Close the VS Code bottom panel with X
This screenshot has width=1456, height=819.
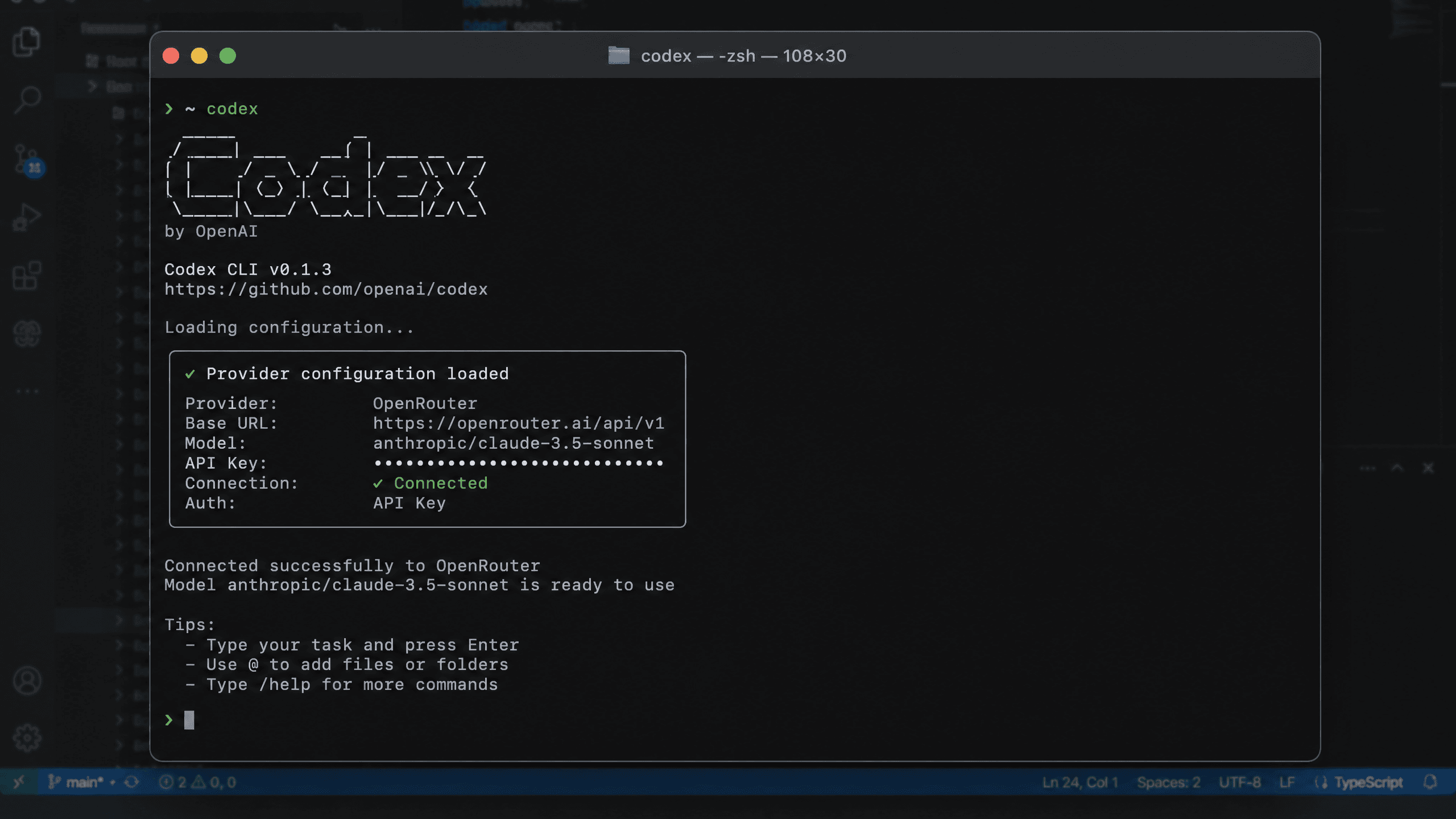[1428, 468]
